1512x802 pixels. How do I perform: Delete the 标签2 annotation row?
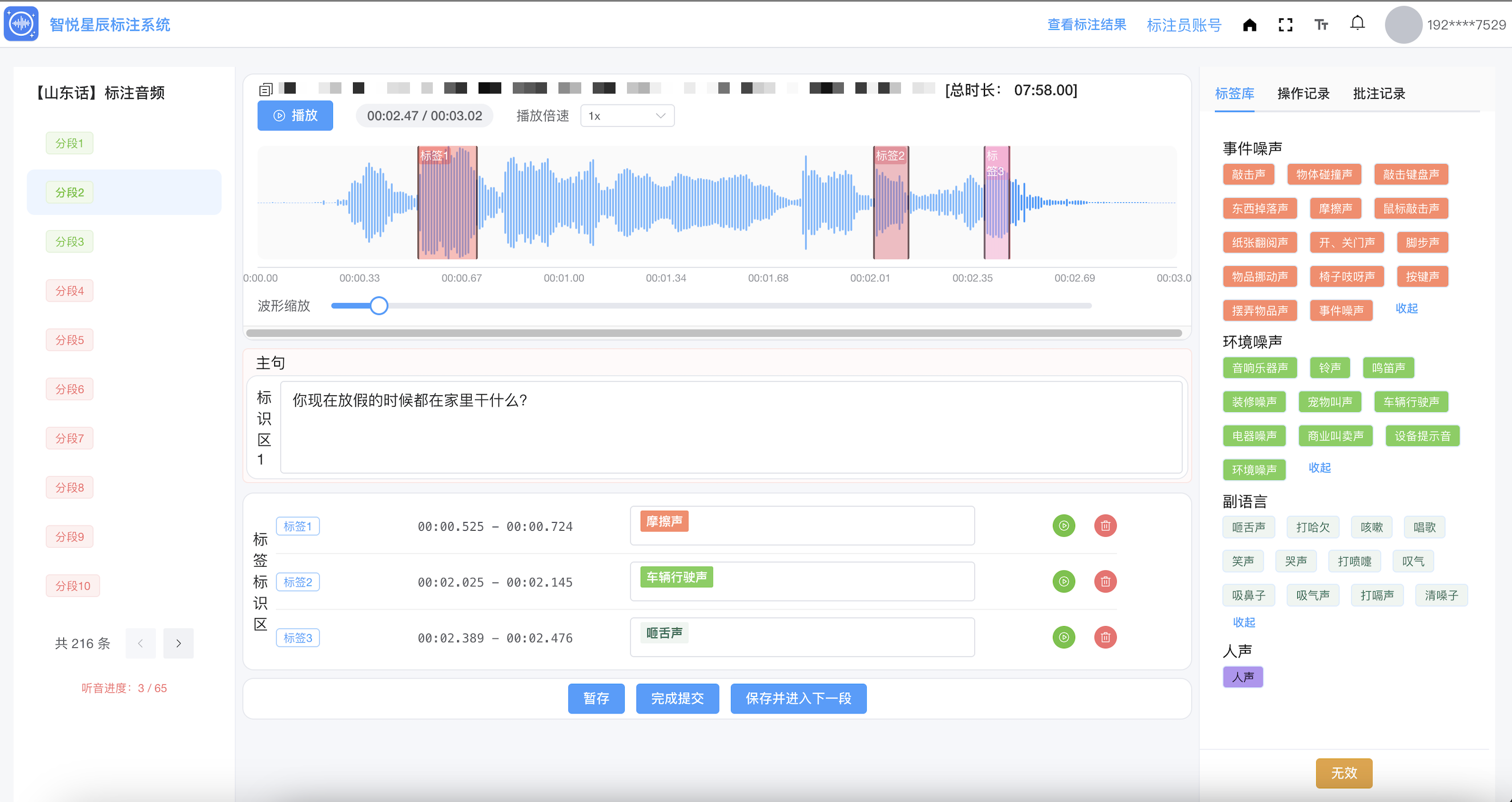pos(1105,582)
